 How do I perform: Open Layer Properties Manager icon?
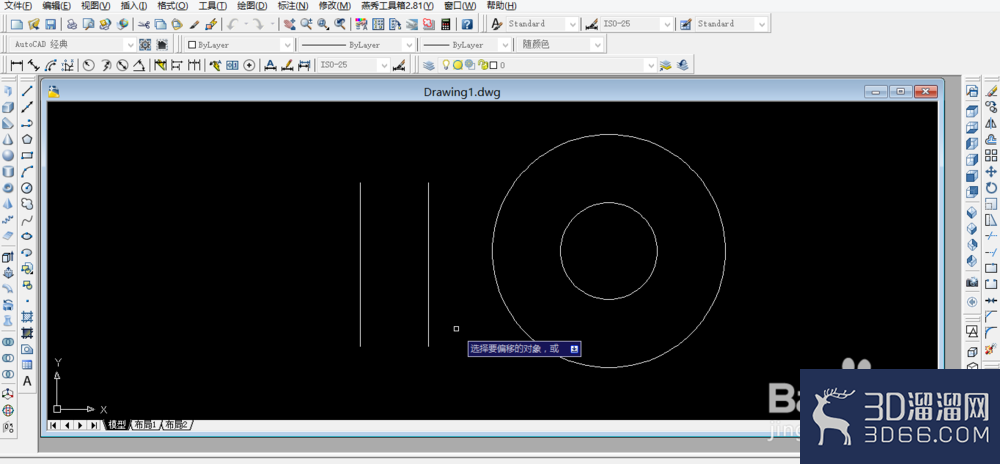pos(429,65)
